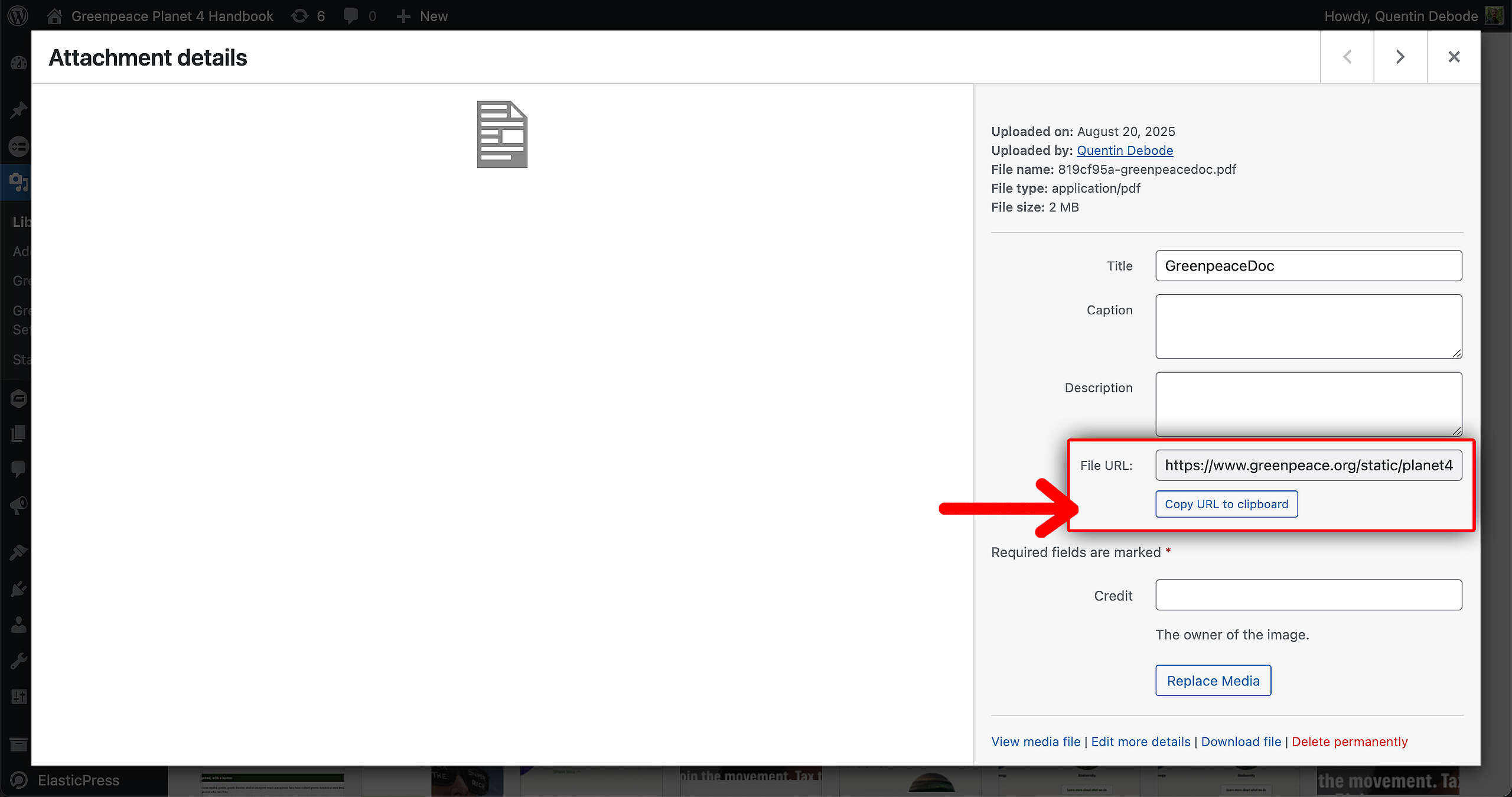The width and height of the screenshot is (1512, 797).
Task: Open the Posts pushpin icon in sidebar
Action: 18,110
